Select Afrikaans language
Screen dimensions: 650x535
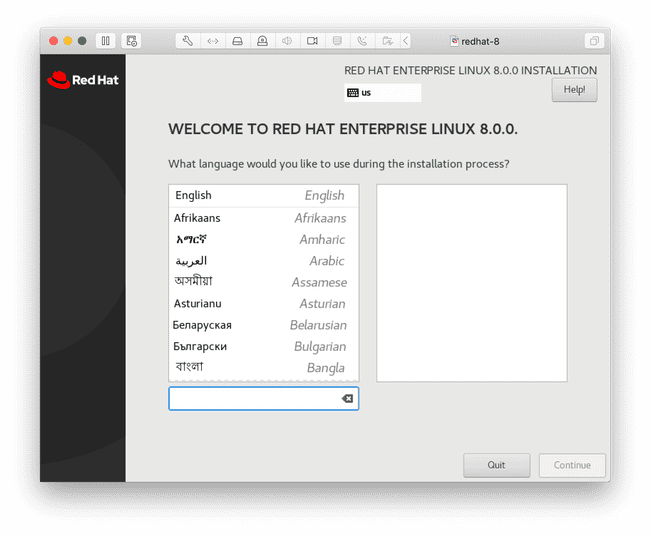264,218
